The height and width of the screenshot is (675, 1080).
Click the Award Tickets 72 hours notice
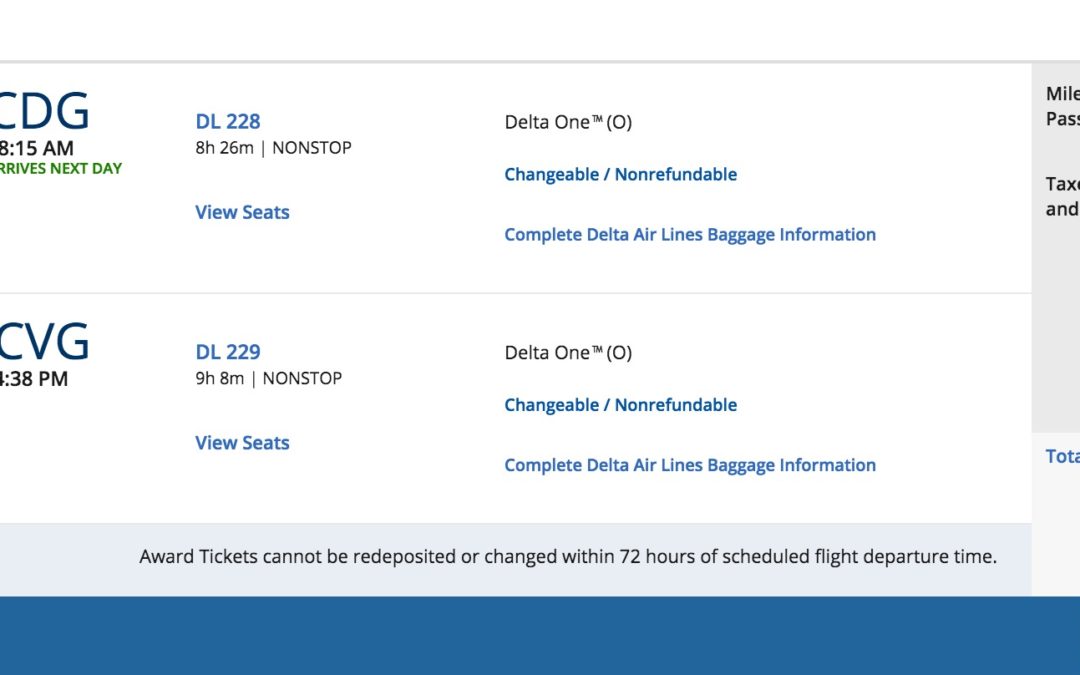(x=568, y=557)
